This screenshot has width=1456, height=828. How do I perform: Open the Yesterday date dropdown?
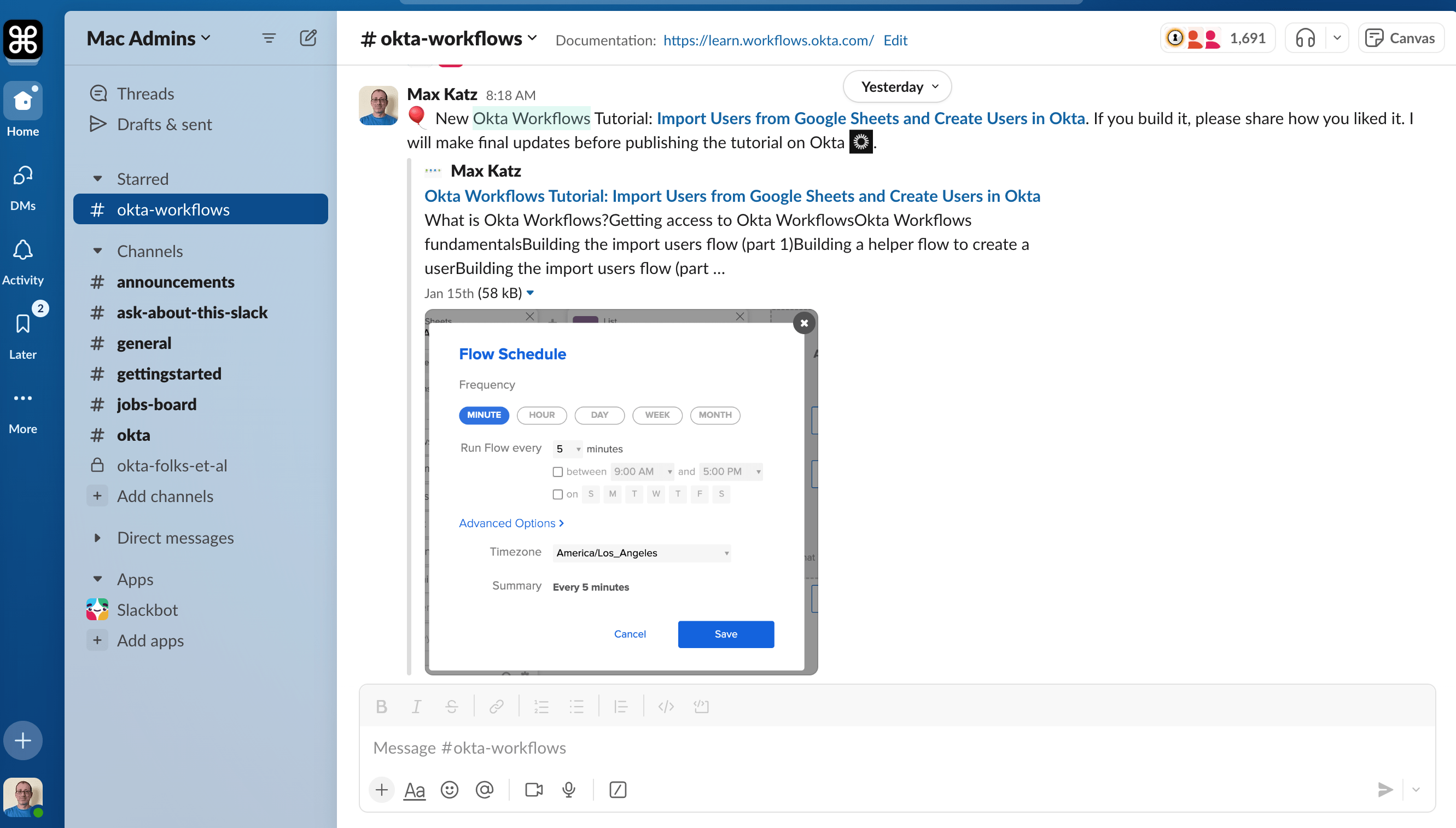pyautogui.click(x=897, y=86)
